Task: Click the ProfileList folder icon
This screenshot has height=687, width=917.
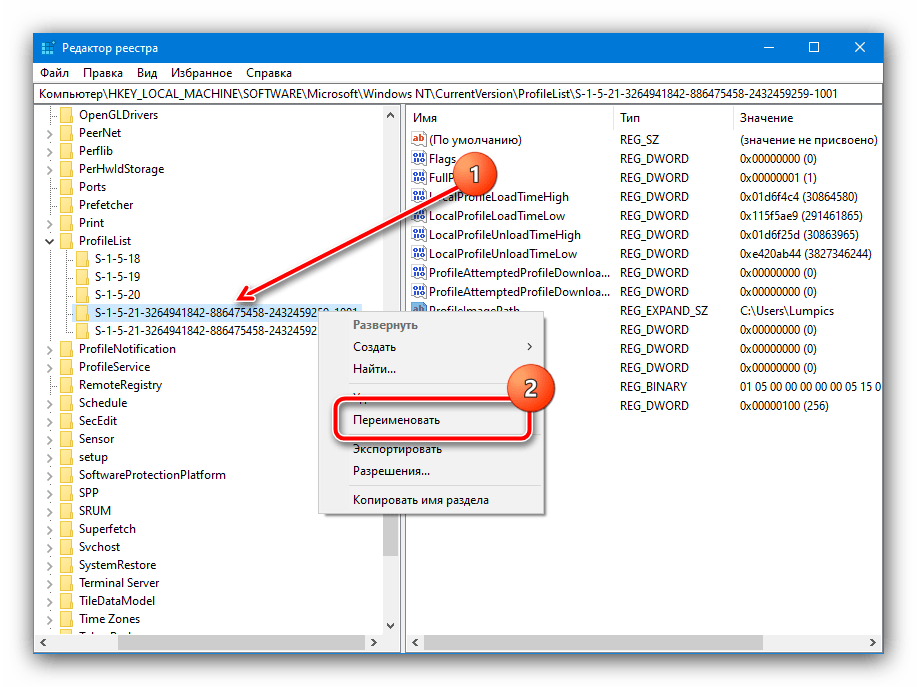Action: click(x=67, y=241)
